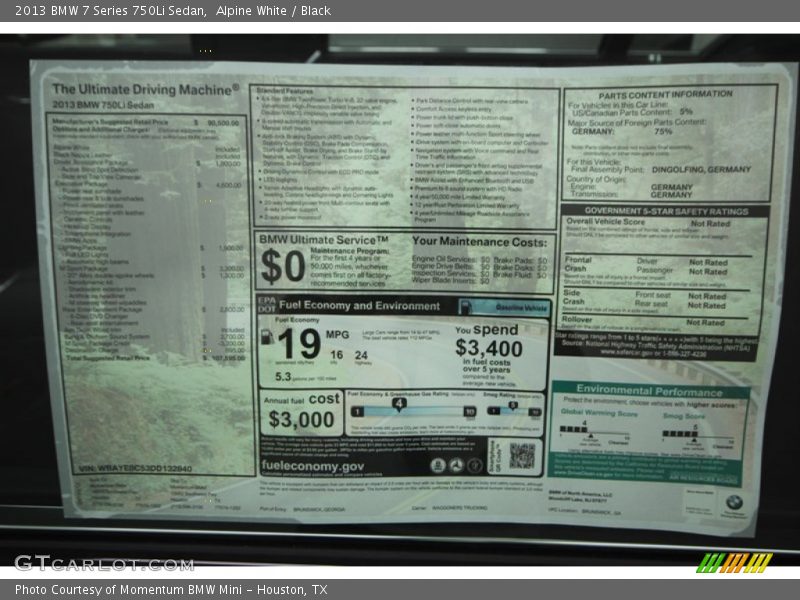
Task: Click the Smog Score bar scale
Action: point(697,435)
